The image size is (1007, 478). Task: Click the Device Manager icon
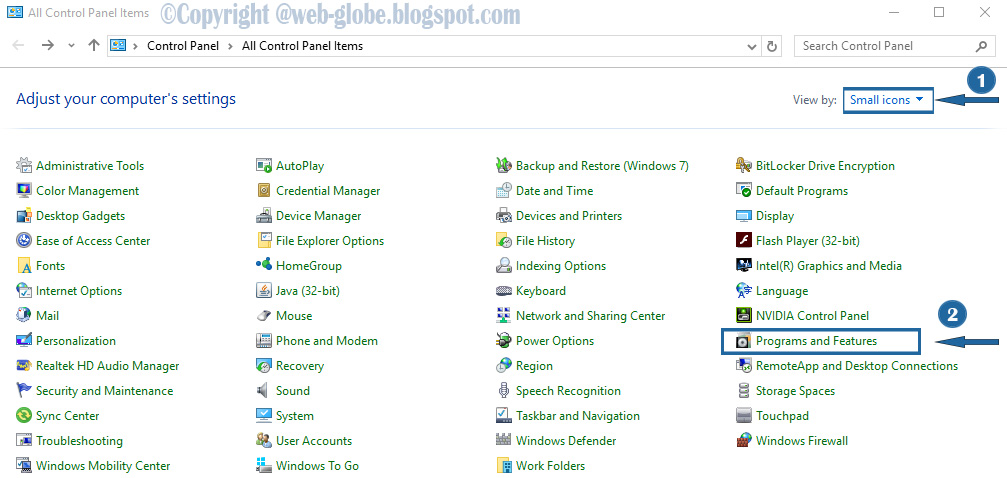[264, 216]
